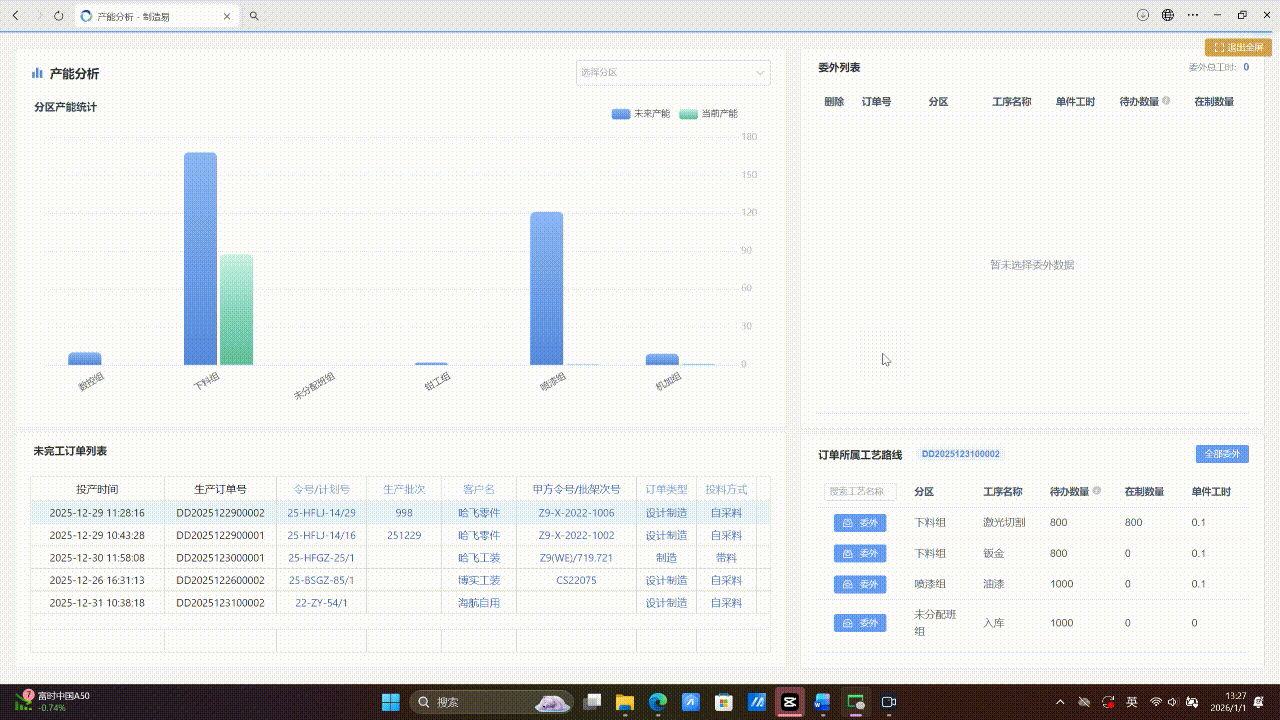The image size is (1280, 720).
Task: Expand the system tray hidden icons chevron
Action: (x=1060, y=702)
